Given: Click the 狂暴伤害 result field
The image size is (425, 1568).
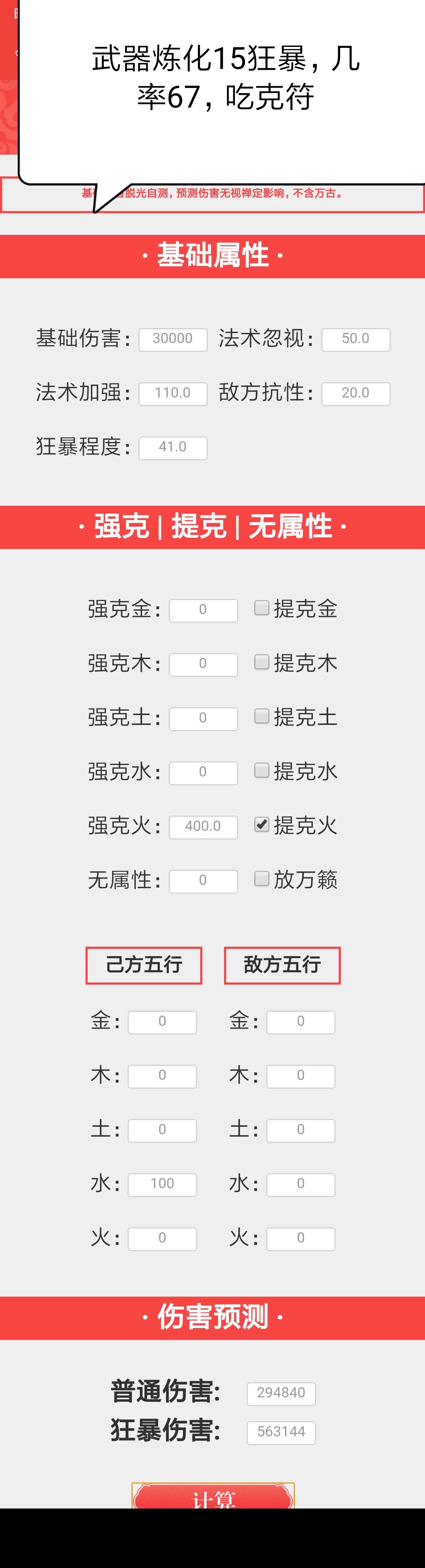Looking at the screenshot, I should (281, 1432).
